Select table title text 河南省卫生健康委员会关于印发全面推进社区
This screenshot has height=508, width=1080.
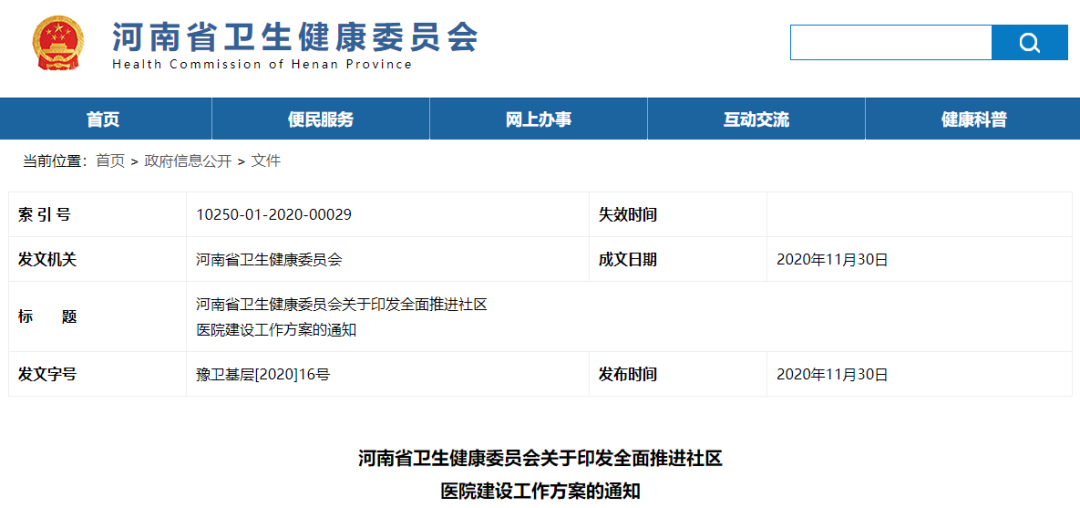tap(342, 304)
